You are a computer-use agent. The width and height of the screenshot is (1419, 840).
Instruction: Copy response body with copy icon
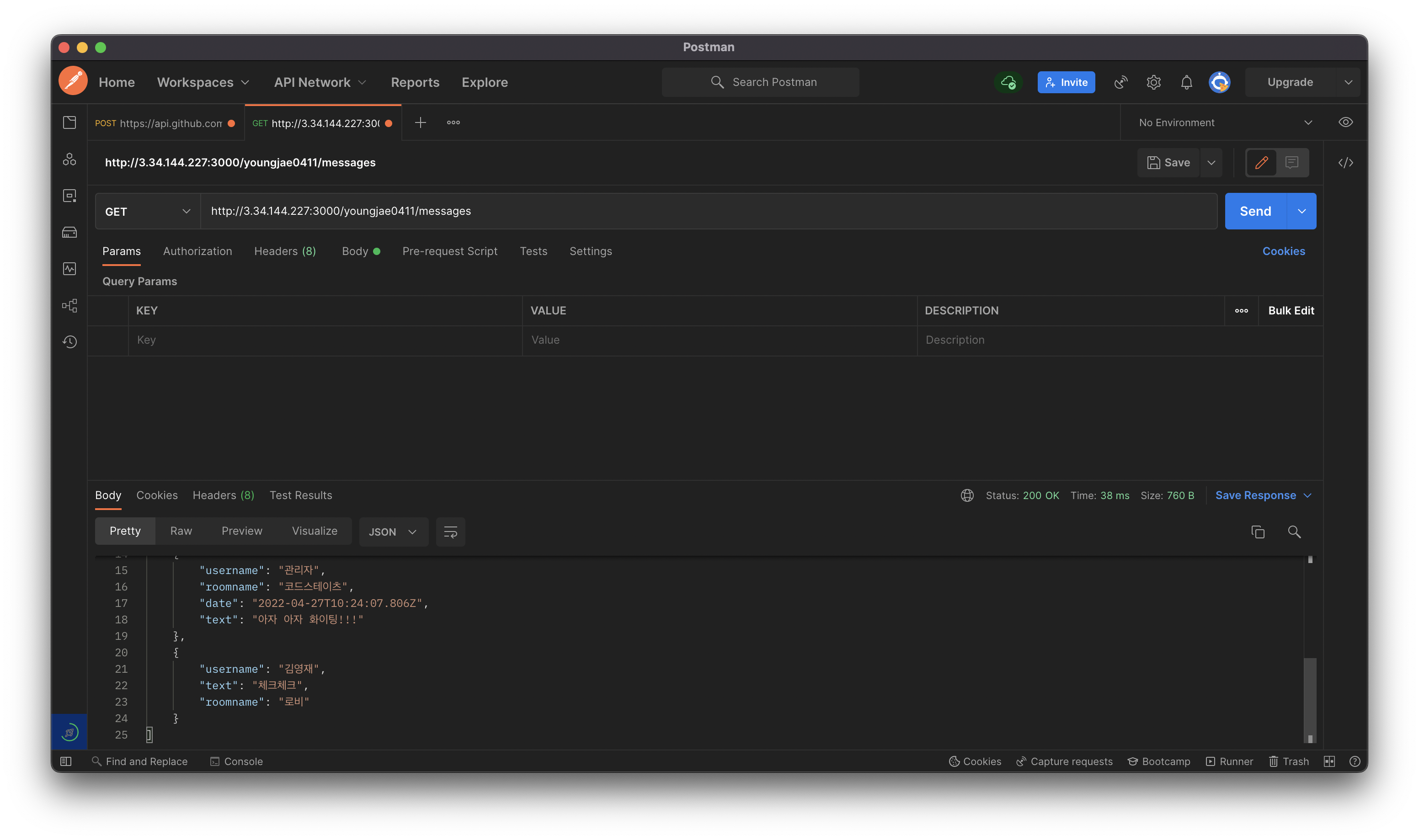tap(1258, 532)
